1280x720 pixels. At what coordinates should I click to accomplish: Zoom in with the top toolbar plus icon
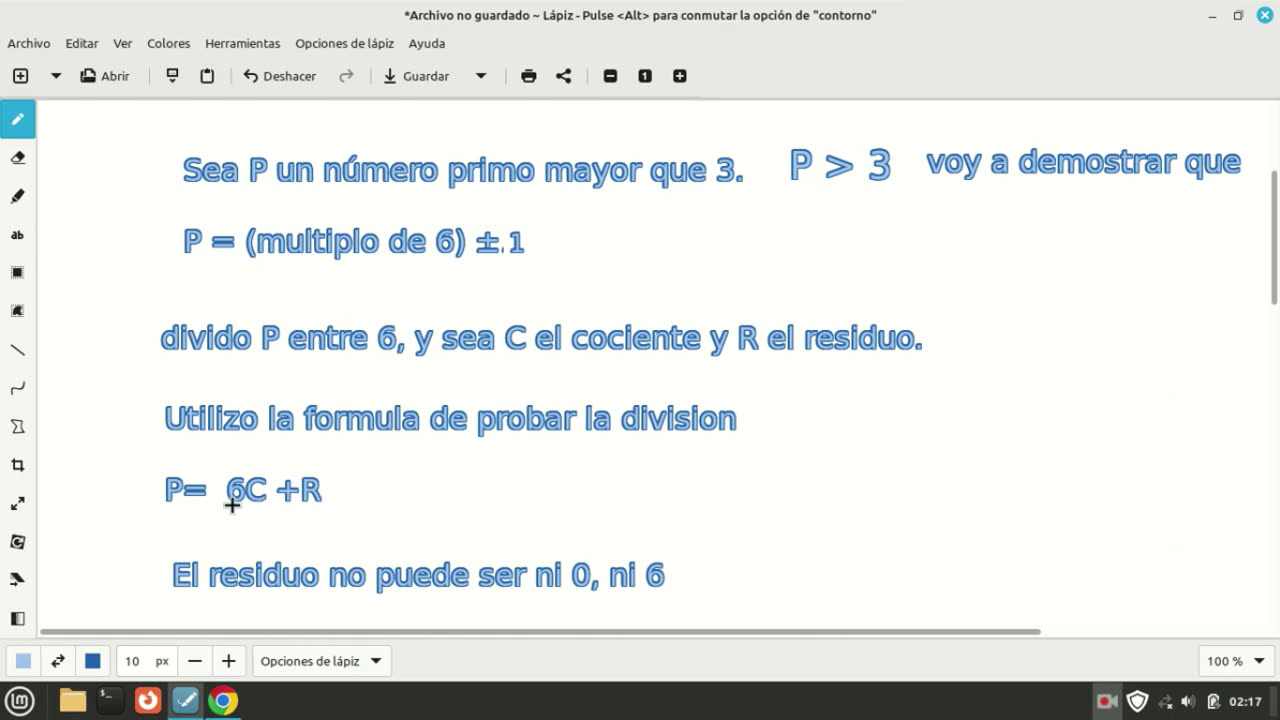(680, 76)
